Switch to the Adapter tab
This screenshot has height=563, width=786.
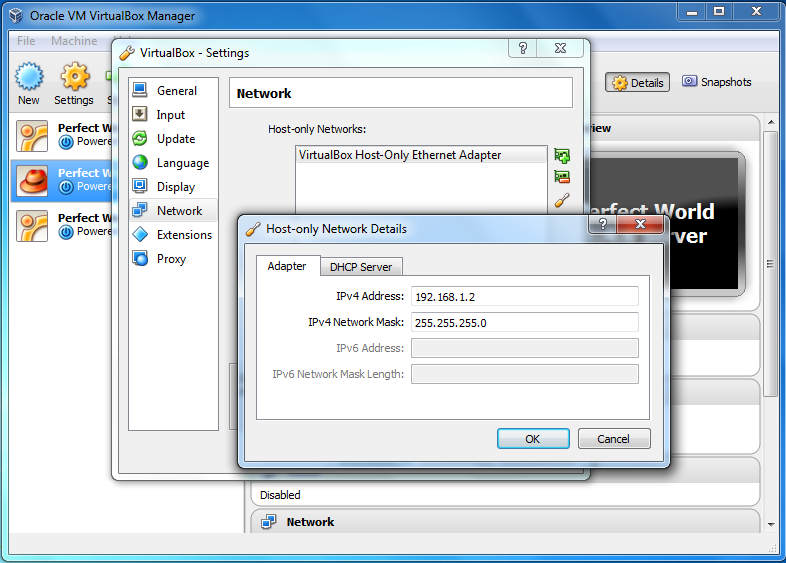click(x=287, y=266)
